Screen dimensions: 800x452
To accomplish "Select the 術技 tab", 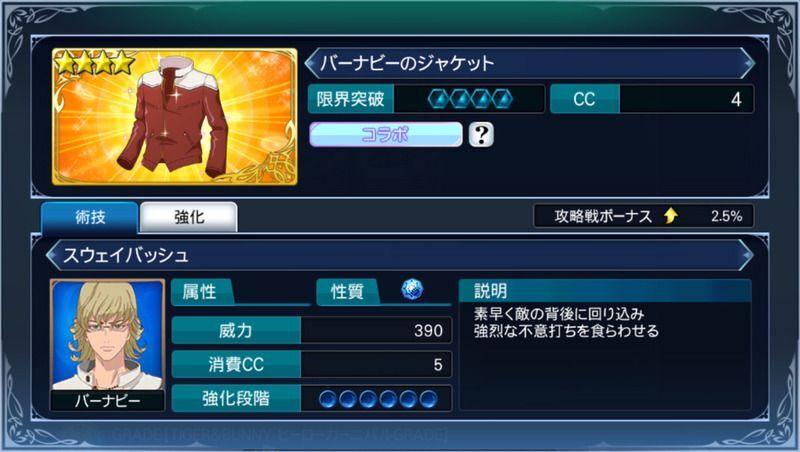I will click(90, 217).
